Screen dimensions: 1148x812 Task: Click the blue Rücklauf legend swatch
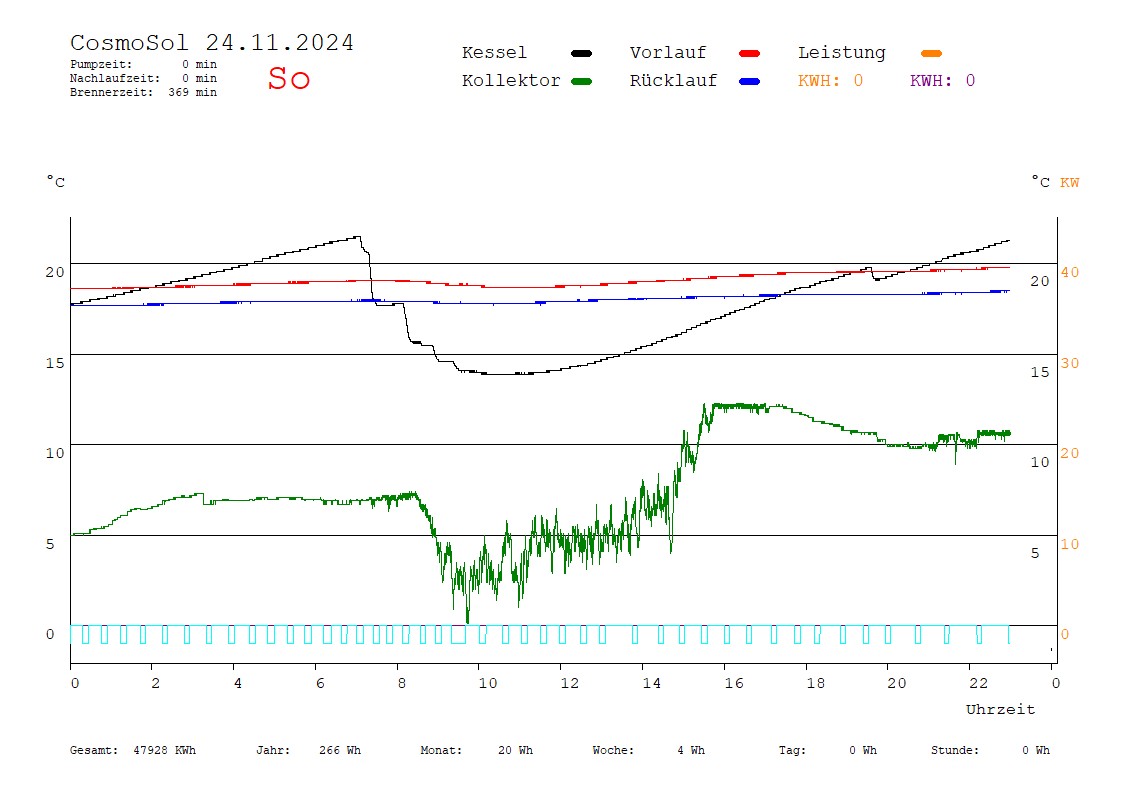pyautogui.click(x=750, y=81)
